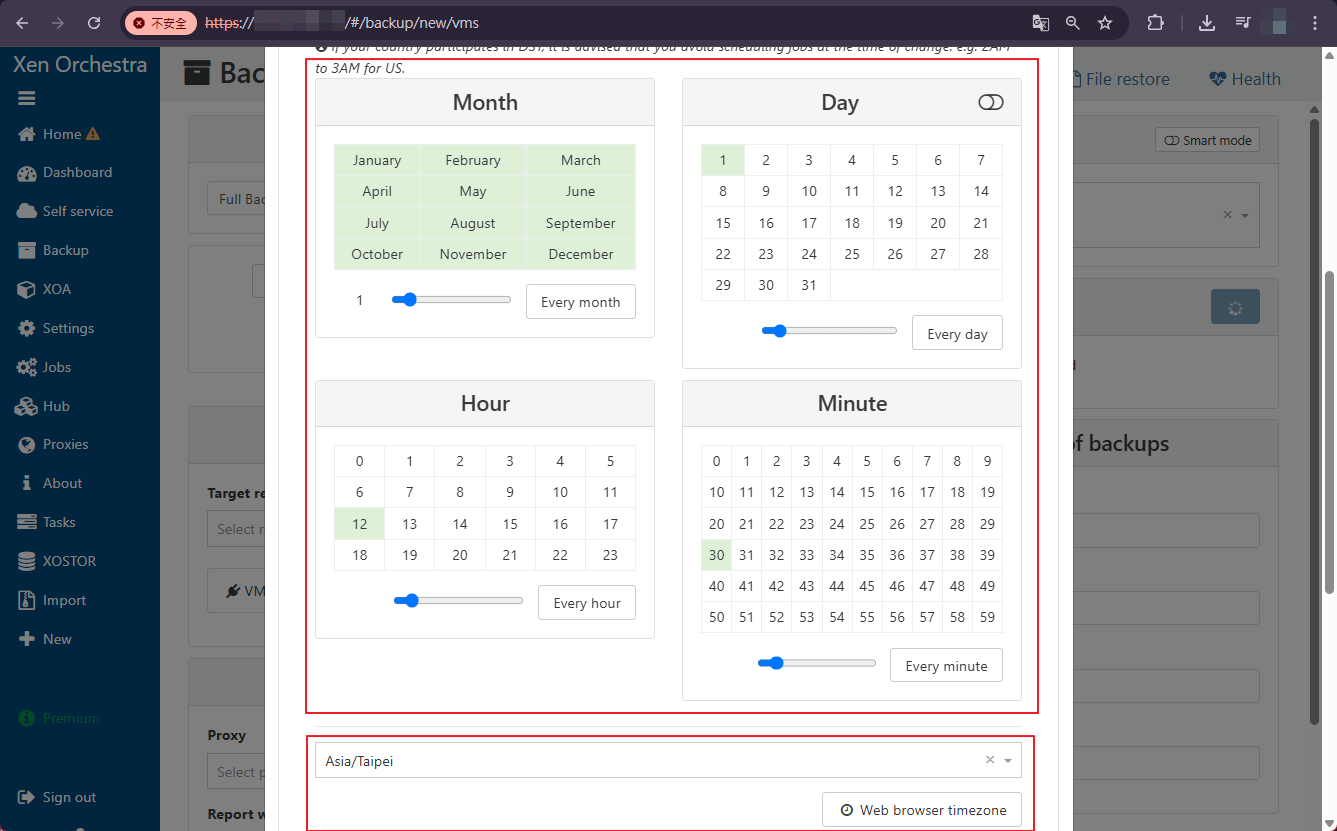
Task: Click the translate page icon
Action: pos(1041,22)
